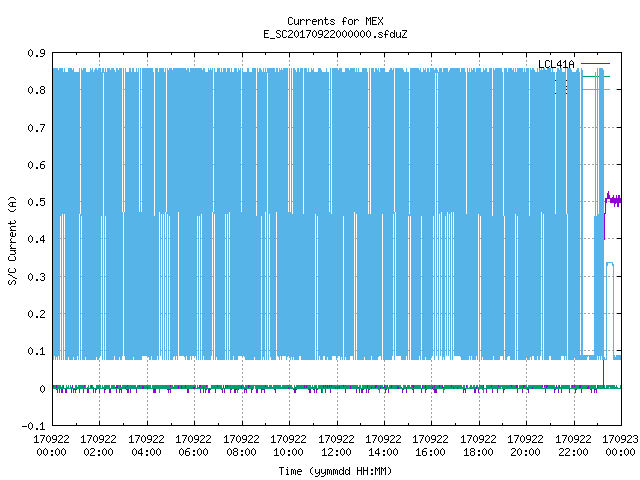Click the x-axis tick label '170922 10:00'
This screenshot has height=480, width=640.
coord(288,445)
